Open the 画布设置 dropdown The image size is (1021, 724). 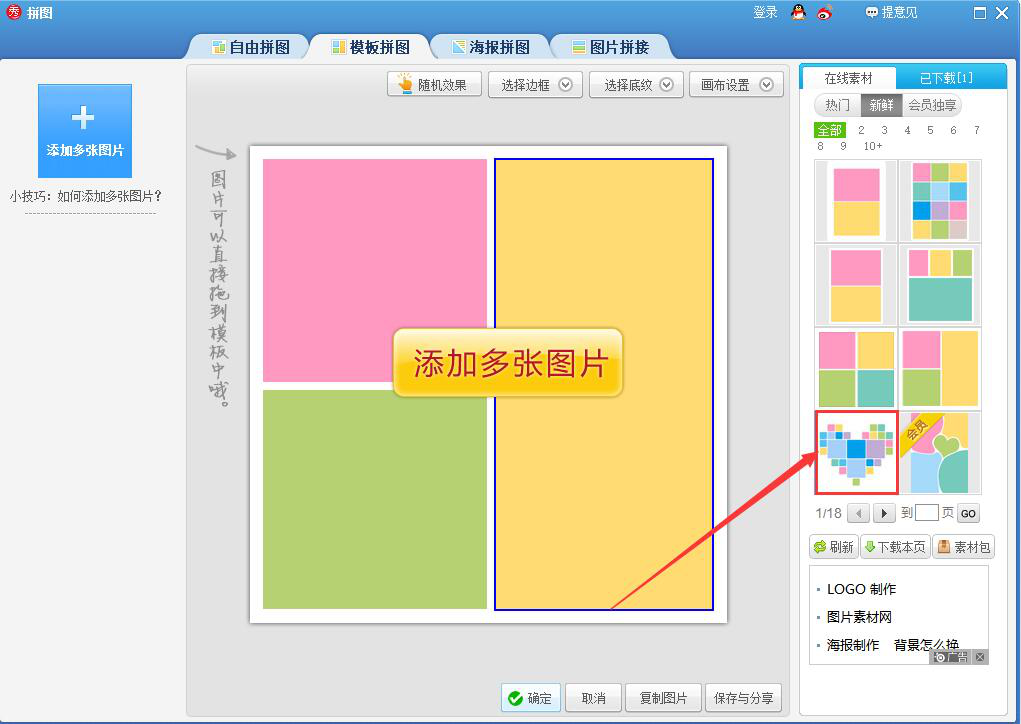736,85
